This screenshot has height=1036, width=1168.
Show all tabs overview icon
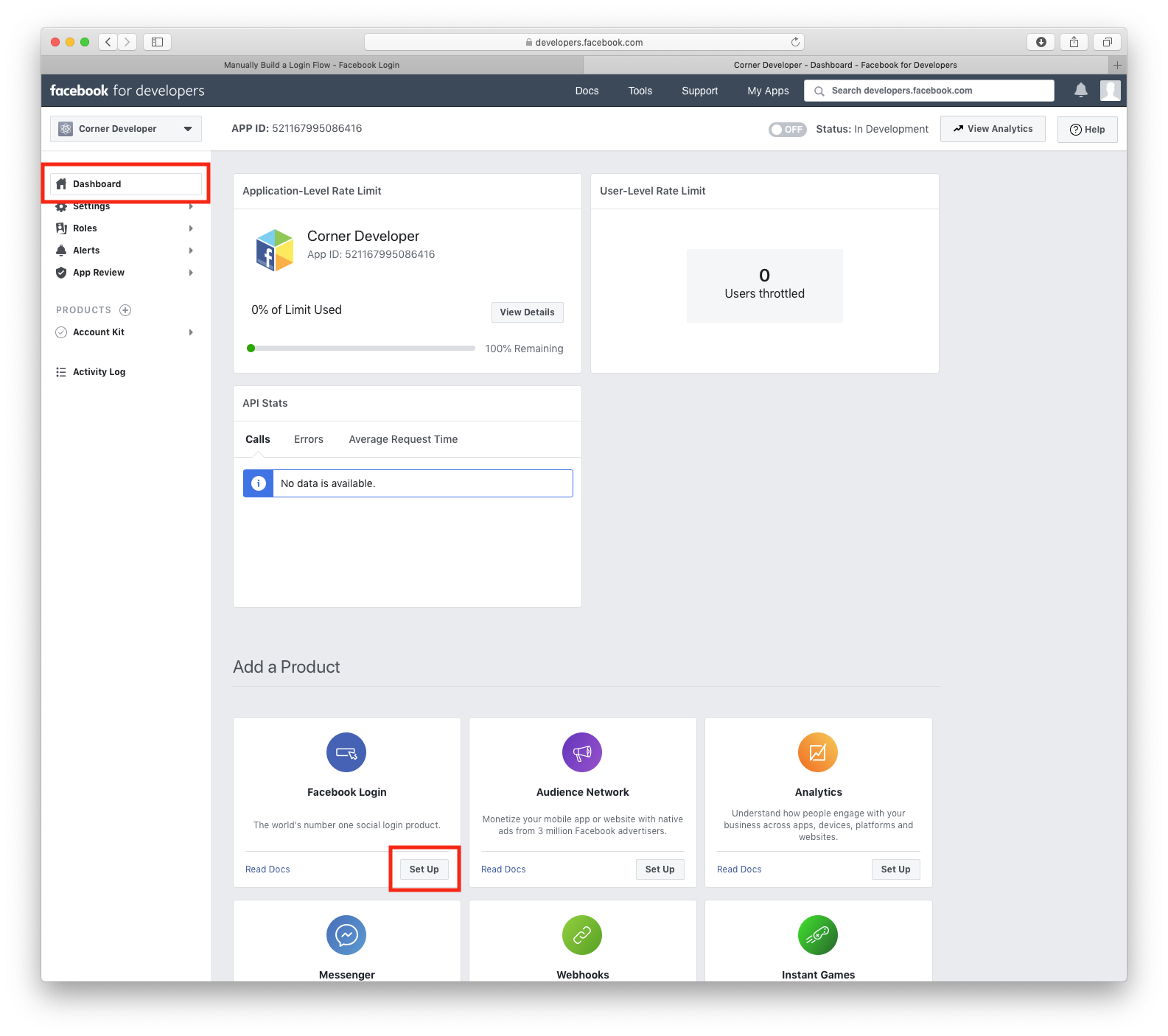[1107, 42]
